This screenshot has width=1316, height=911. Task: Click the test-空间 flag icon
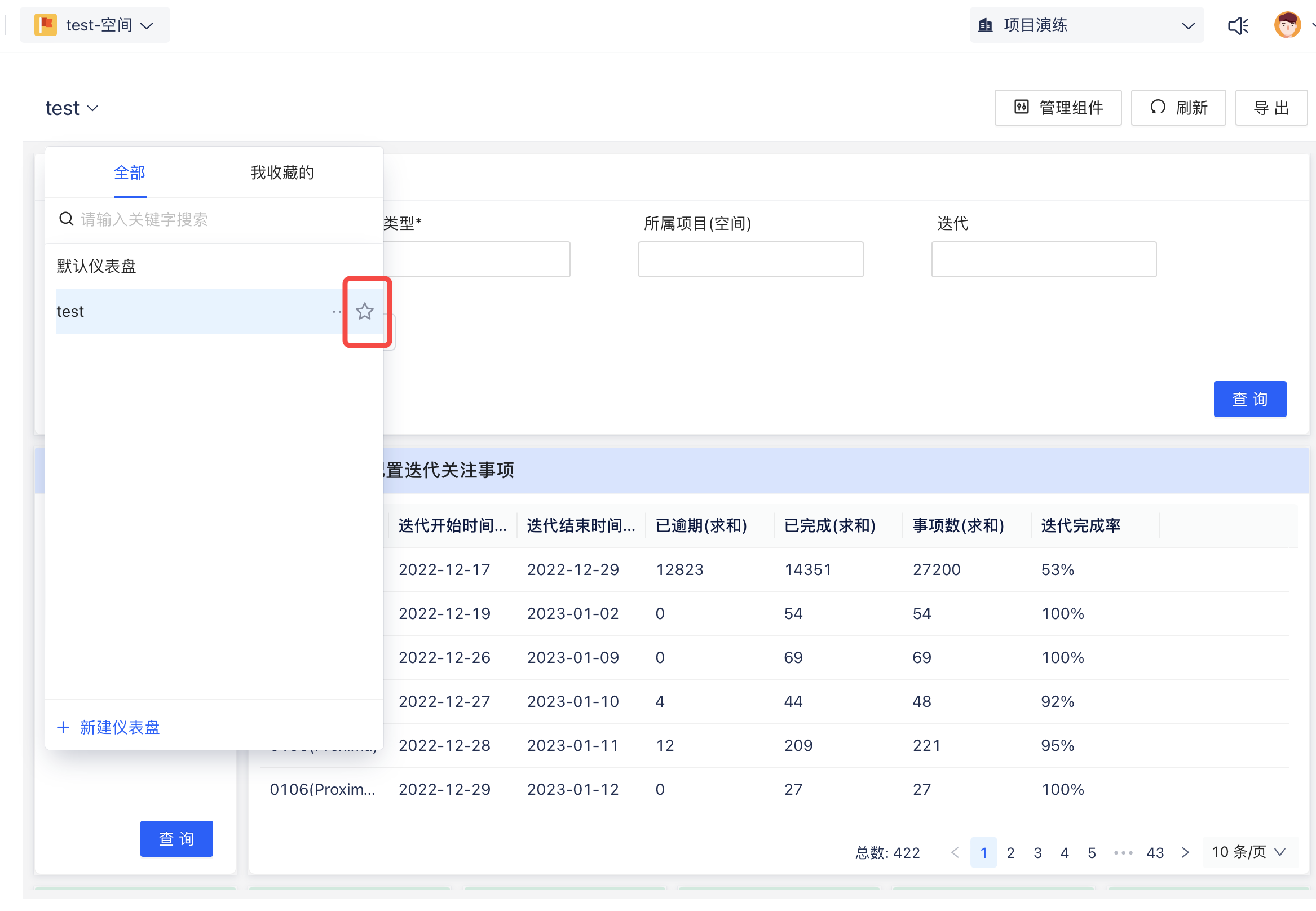tap(46, 25)
